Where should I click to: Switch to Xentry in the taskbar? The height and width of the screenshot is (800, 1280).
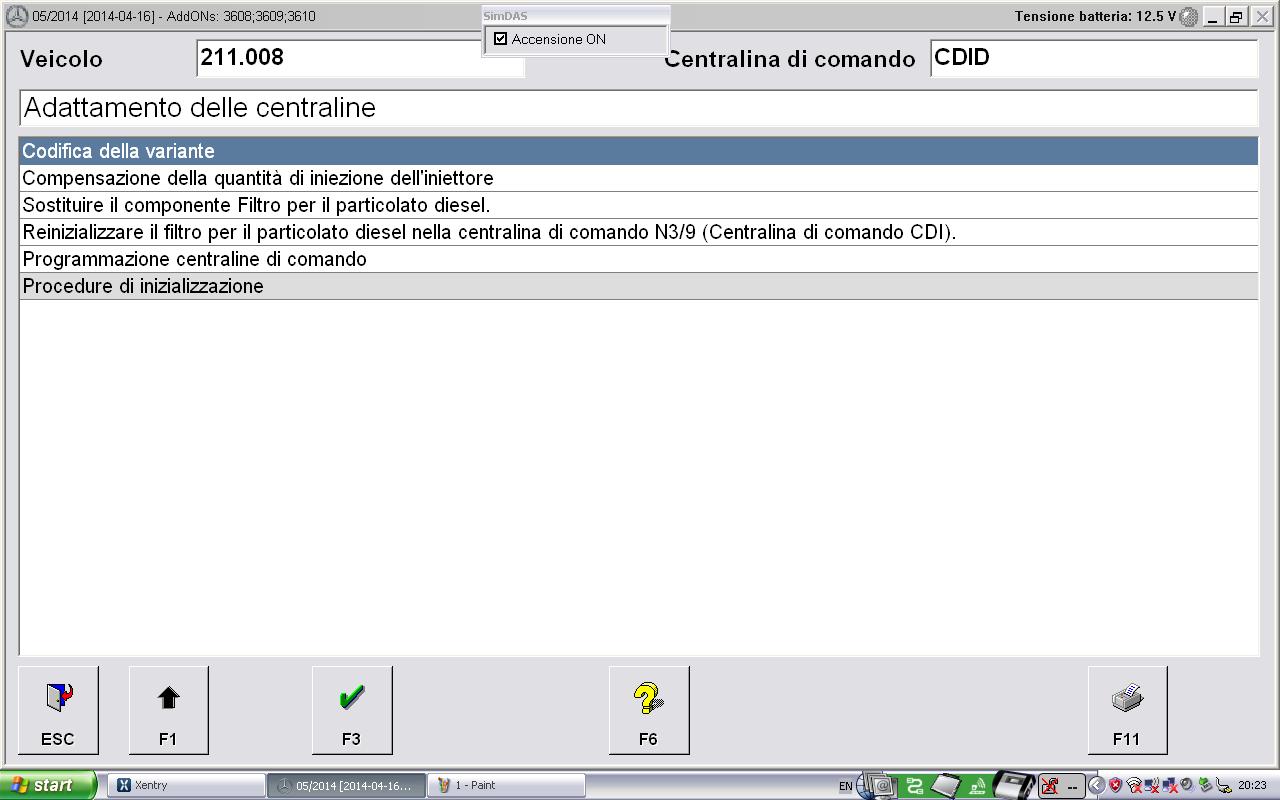pyautogui.click(x=185, y=786)
